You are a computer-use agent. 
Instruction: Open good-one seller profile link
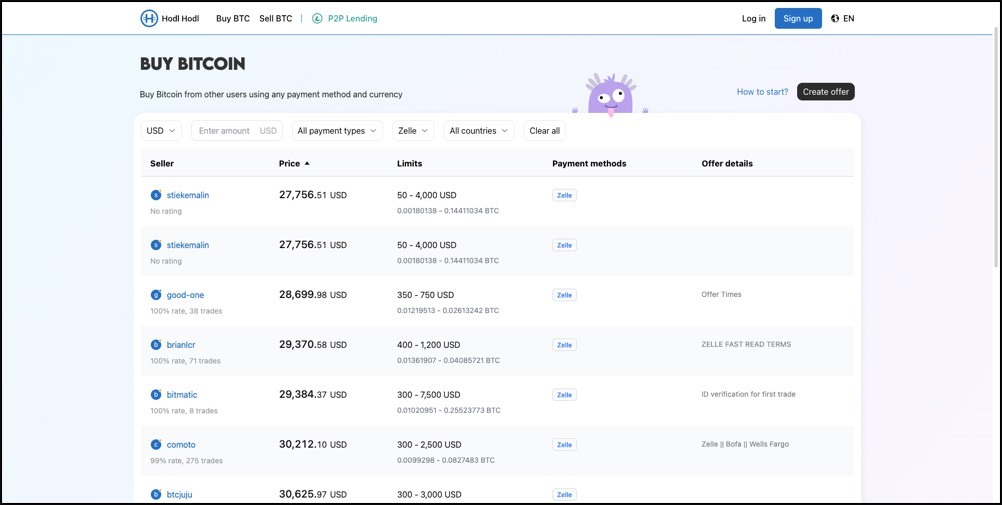185,295
